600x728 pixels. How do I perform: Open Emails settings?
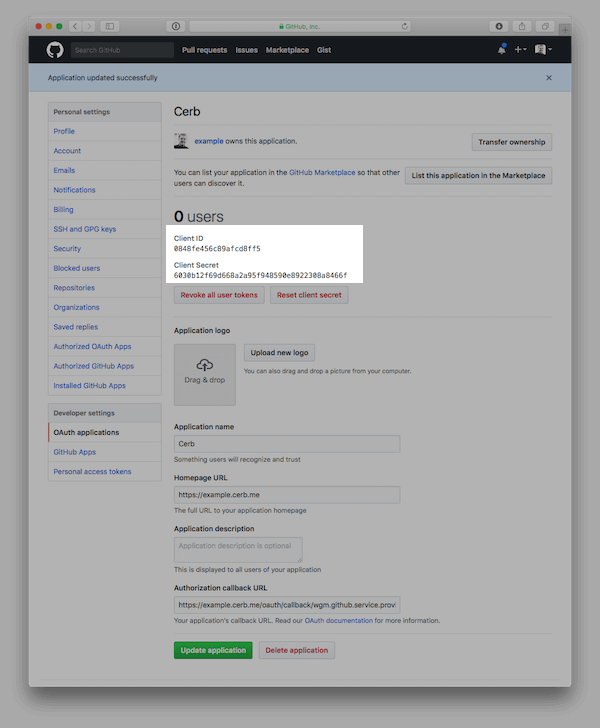click(105, 170)
